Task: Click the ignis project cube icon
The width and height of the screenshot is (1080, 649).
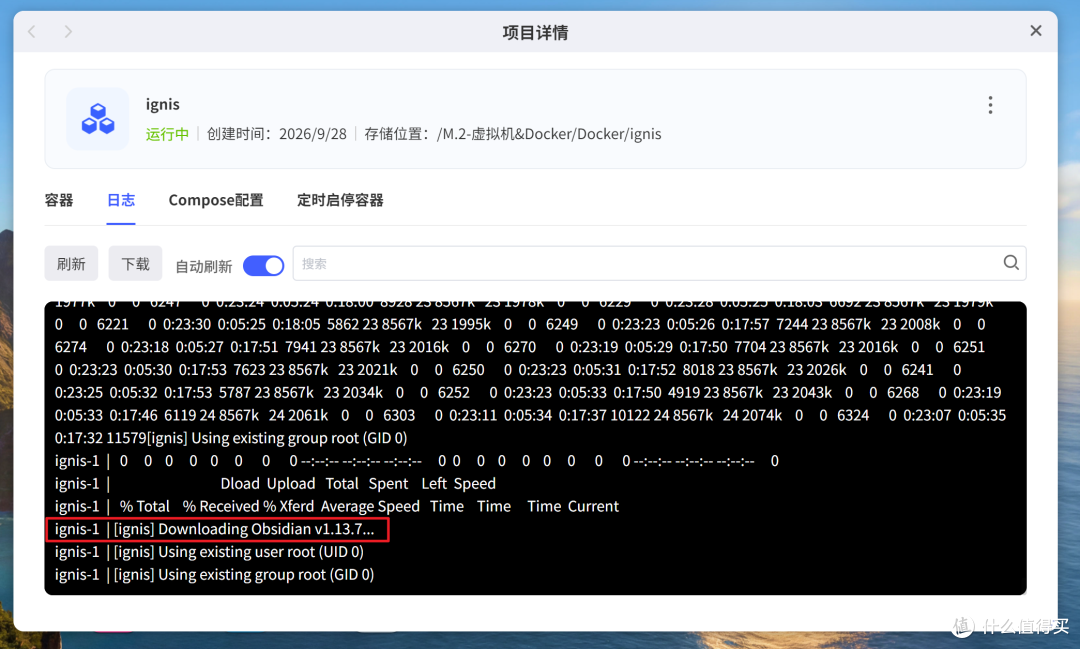Action: coord(98,119)
